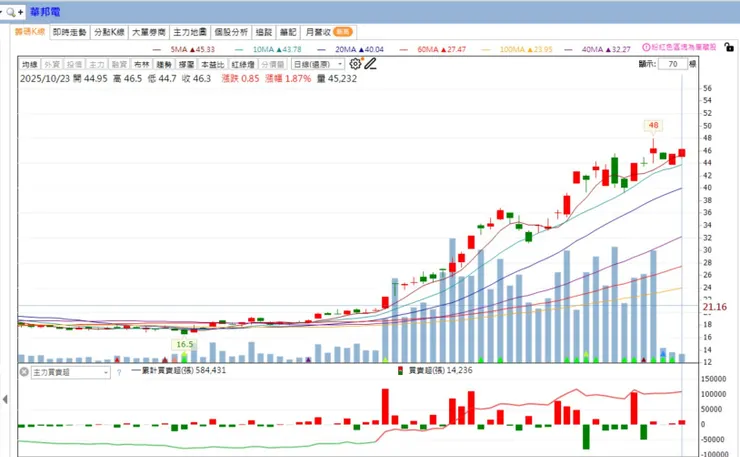Click the pink info circle icon

(646, 47)
